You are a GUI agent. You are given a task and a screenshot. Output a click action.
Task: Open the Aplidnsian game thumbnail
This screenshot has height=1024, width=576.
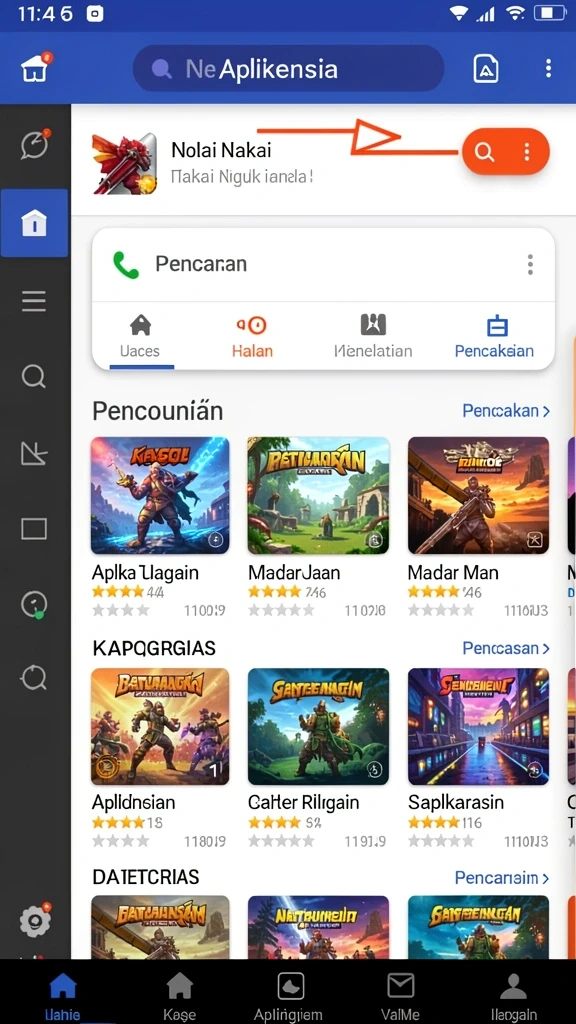point(160,726)
